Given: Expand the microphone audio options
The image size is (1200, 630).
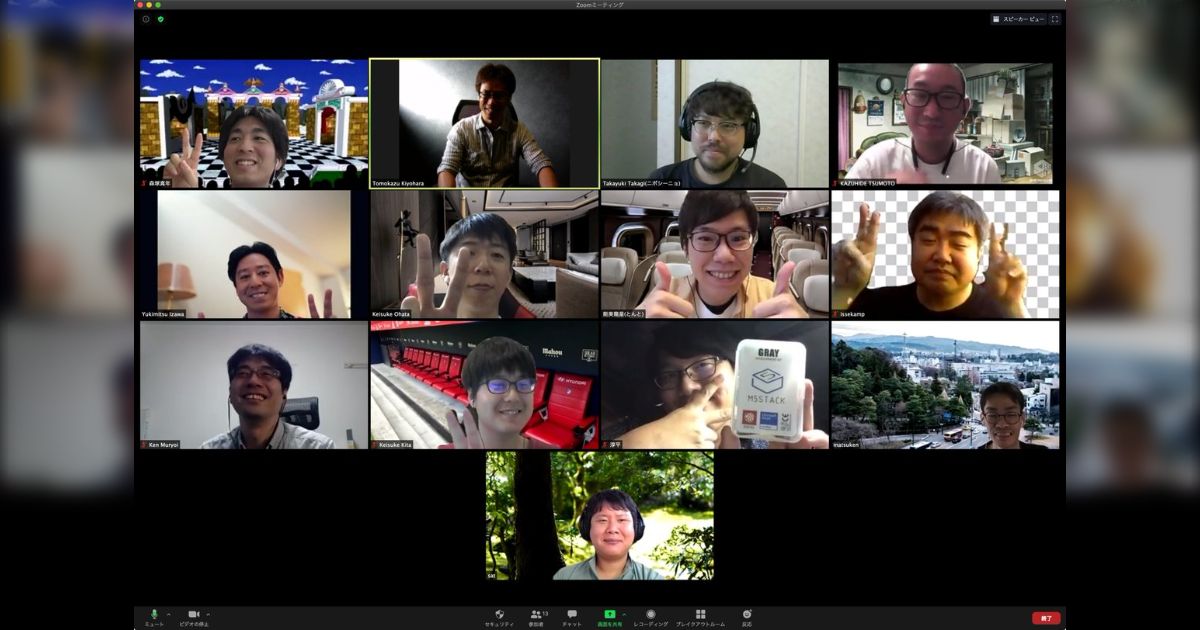Looking at the screenshot, I should pyautogui.click(x=169, y=613).
